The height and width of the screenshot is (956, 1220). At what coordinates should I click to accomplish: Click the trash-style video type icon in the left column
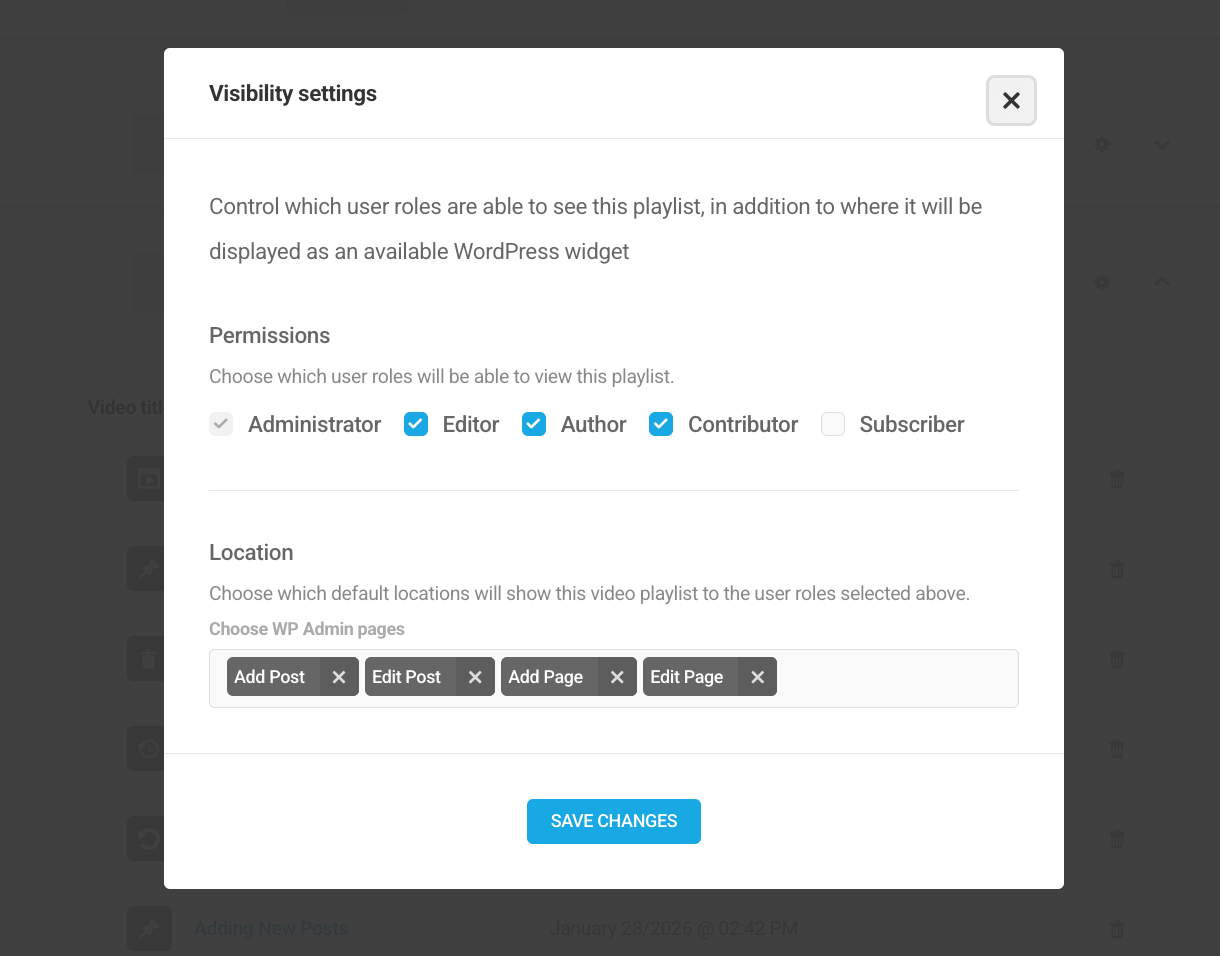tap(147, 658)
